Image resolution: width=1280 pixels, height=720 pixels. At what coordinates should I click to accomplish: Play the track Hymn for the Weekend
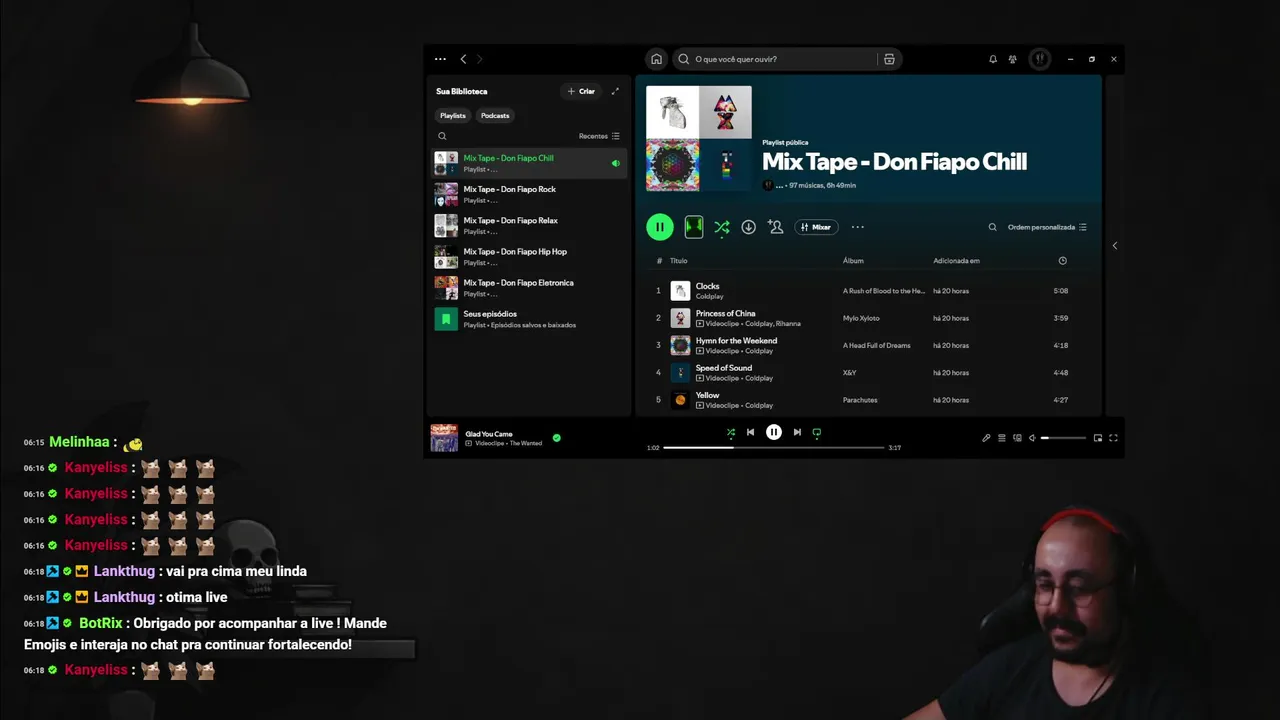[870, 345]
